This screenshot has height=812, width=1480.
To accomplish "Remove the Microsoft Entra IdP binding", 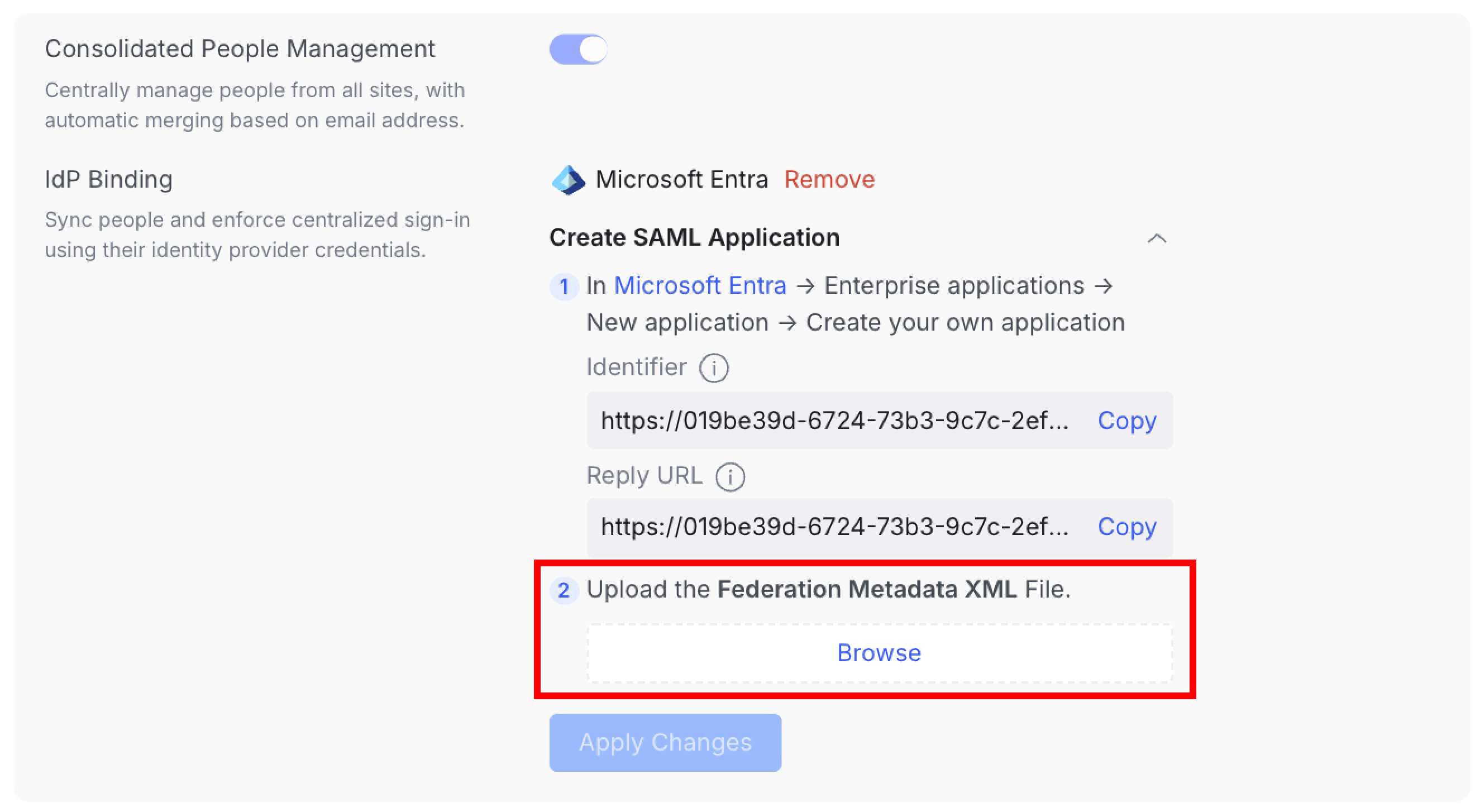I will 829,180.
